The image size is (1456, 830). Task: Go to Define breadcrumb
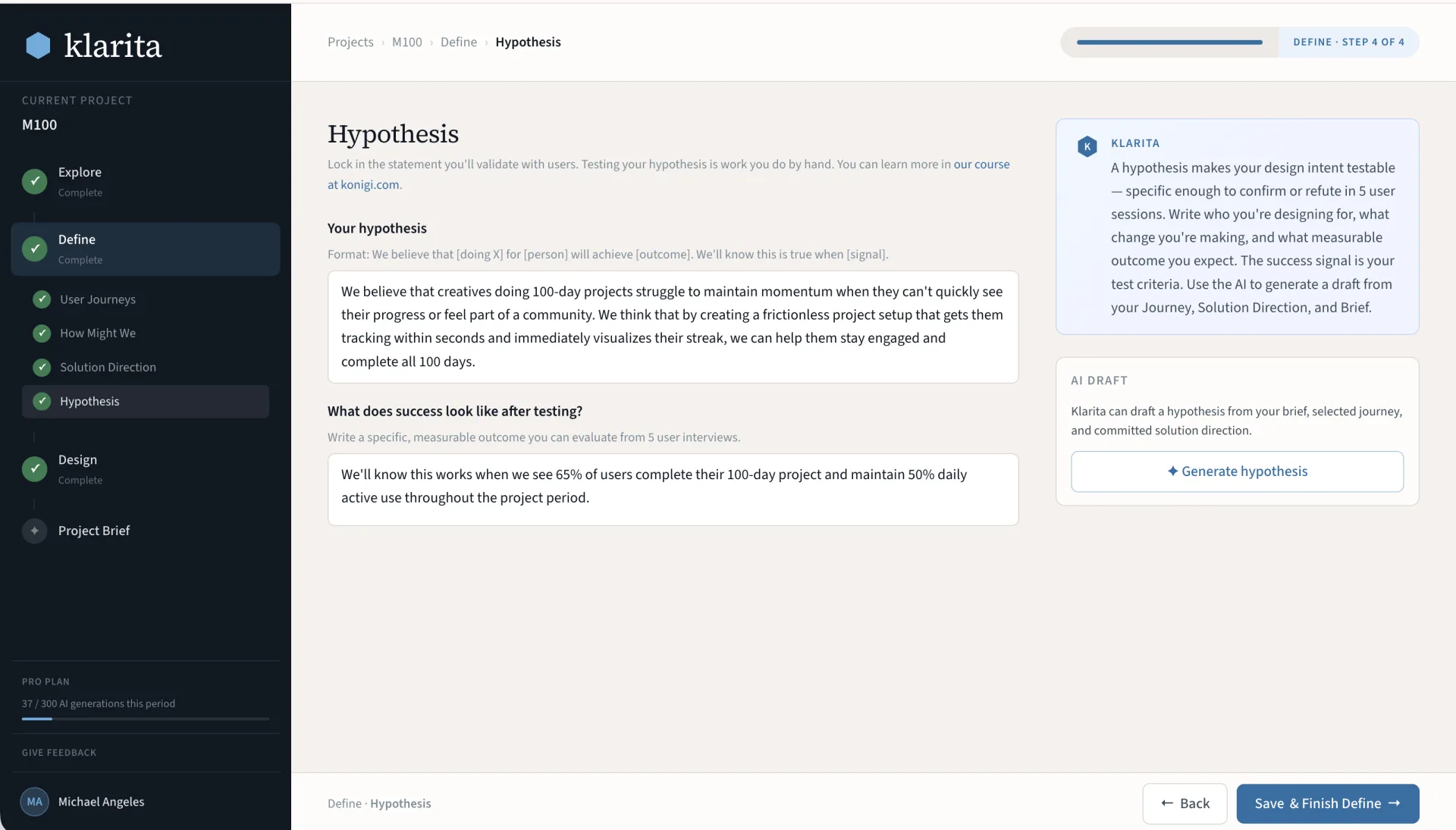click(459, 42)
